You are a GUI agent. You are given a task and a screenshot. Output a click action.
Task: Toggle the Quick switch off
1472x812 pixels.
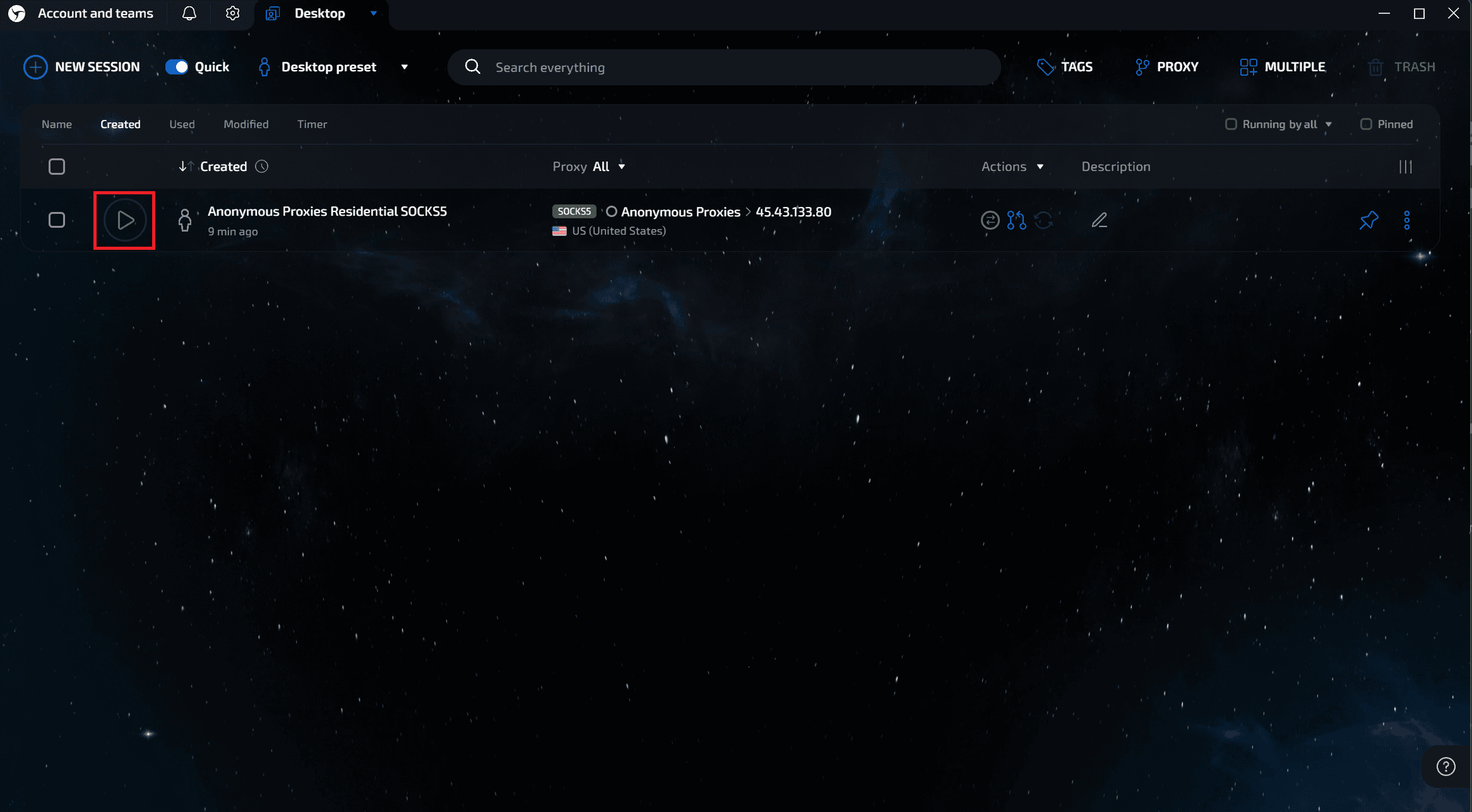pos(177,67)
